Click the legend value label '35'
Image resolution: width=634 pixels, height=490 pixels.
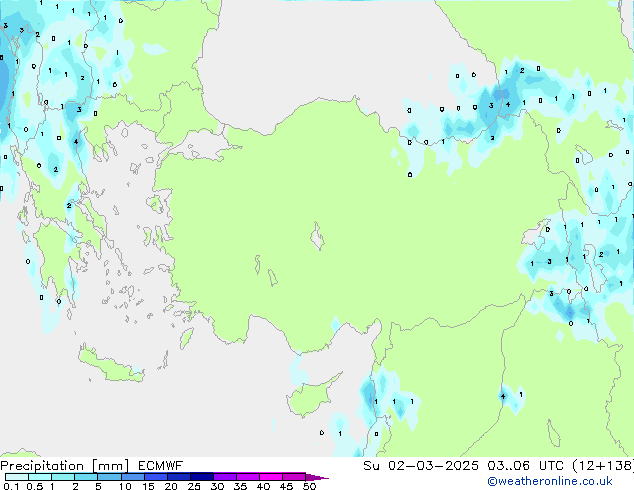click(x=240, y=486)
